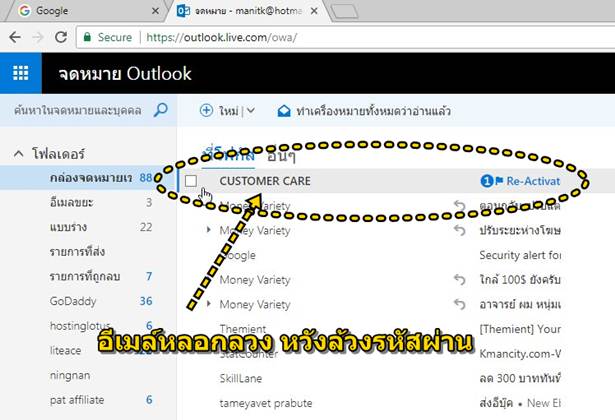Screen dimensions: 615x420
Task: Open the Kmancity.com subject email
Action: pos(520,354)
